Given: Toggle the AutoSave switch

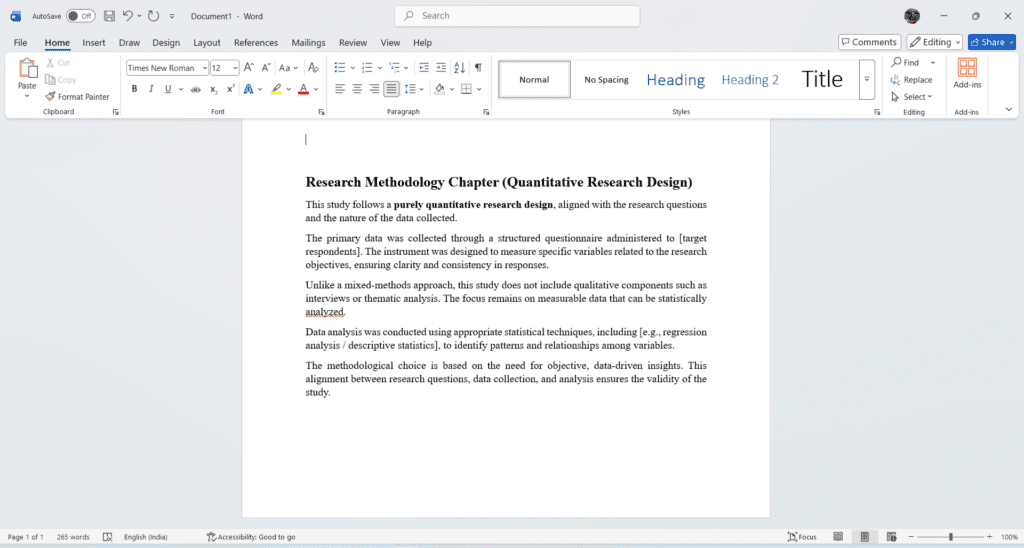Looking at the screenshot, I should [x=80, y=16].
